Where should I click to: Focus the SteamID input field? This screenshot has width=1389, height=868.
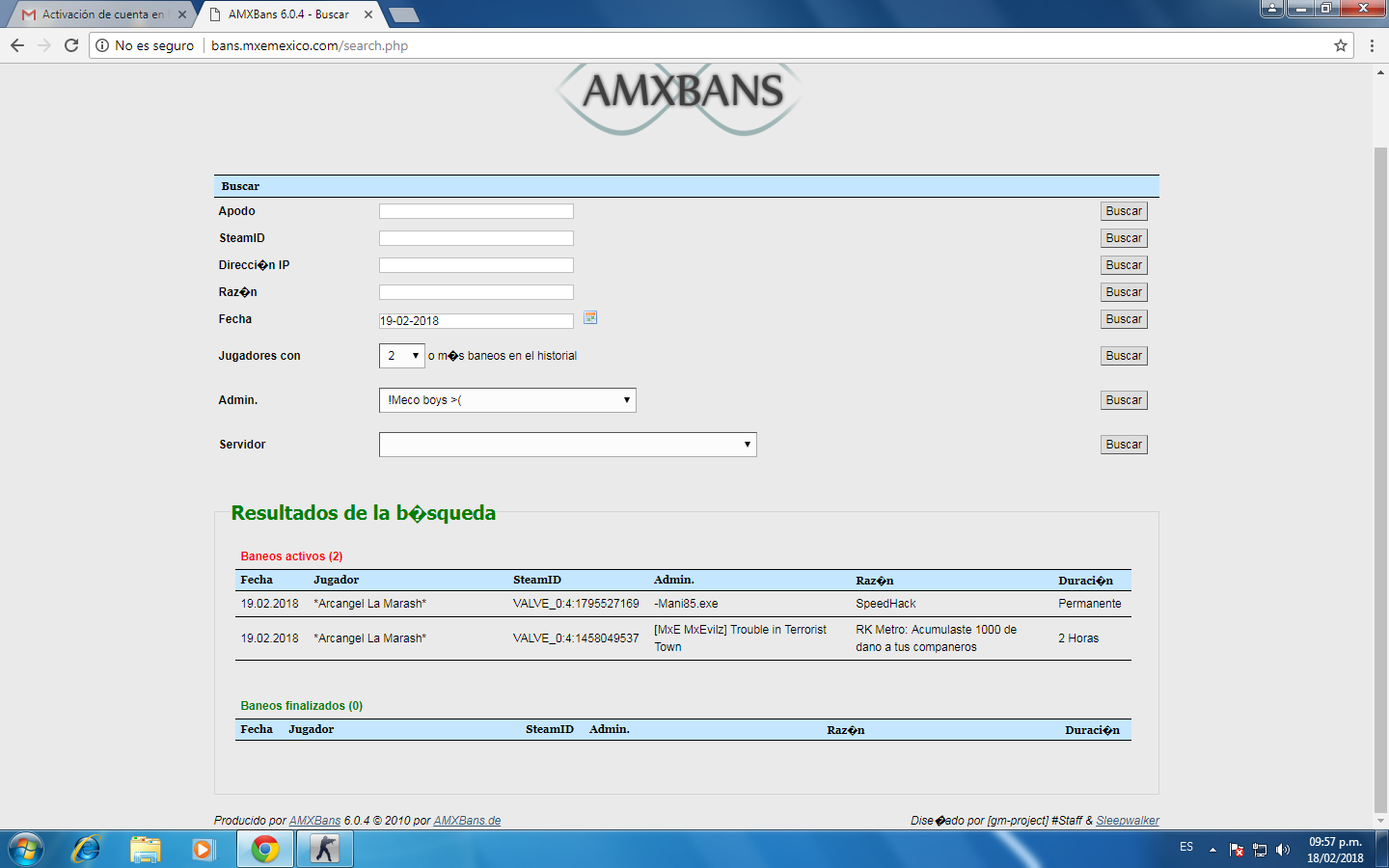[x=477, y=238]
